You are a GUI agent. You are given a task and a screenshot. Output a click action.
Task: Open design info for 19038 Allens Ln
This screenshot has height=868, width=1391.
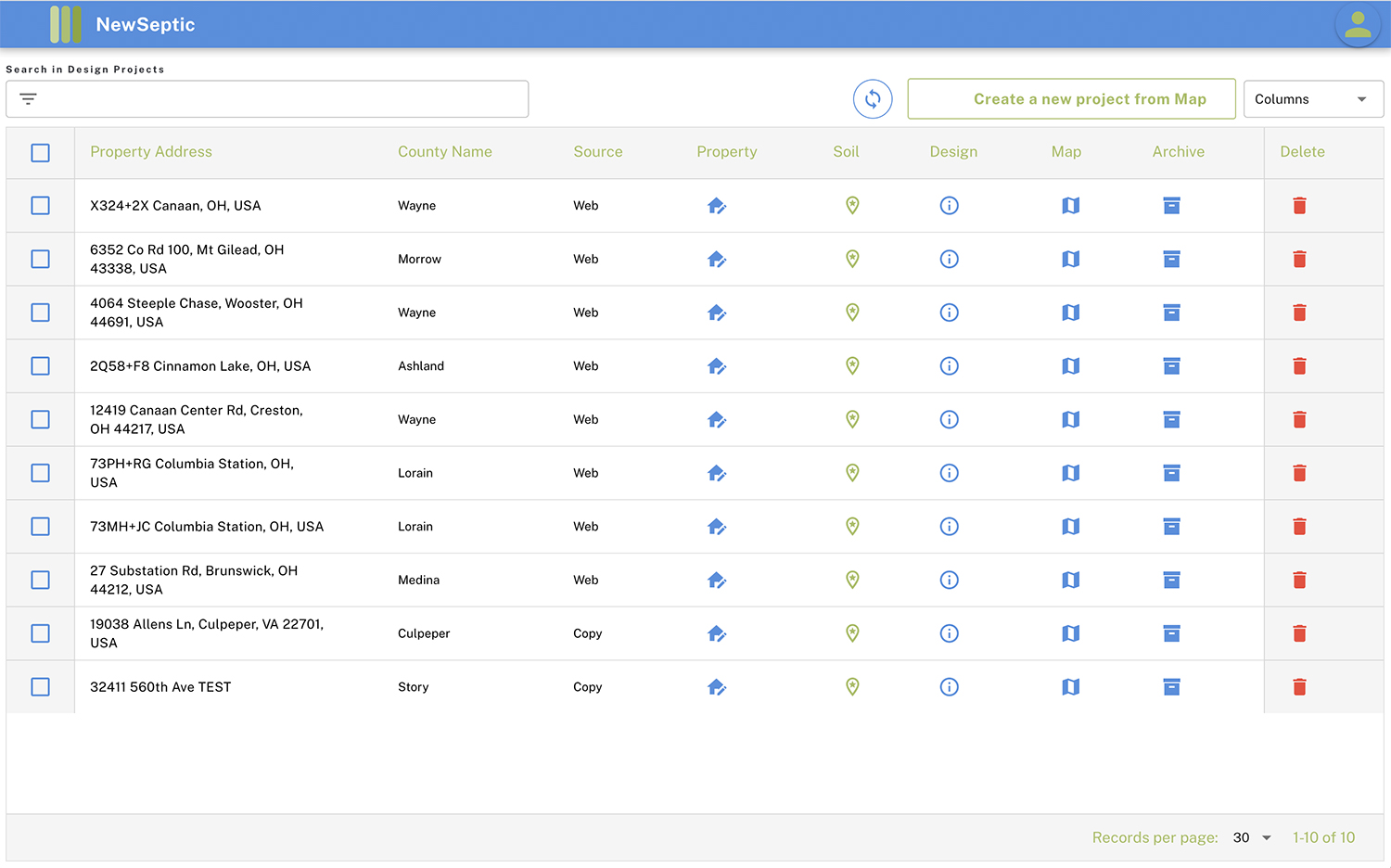949,633
